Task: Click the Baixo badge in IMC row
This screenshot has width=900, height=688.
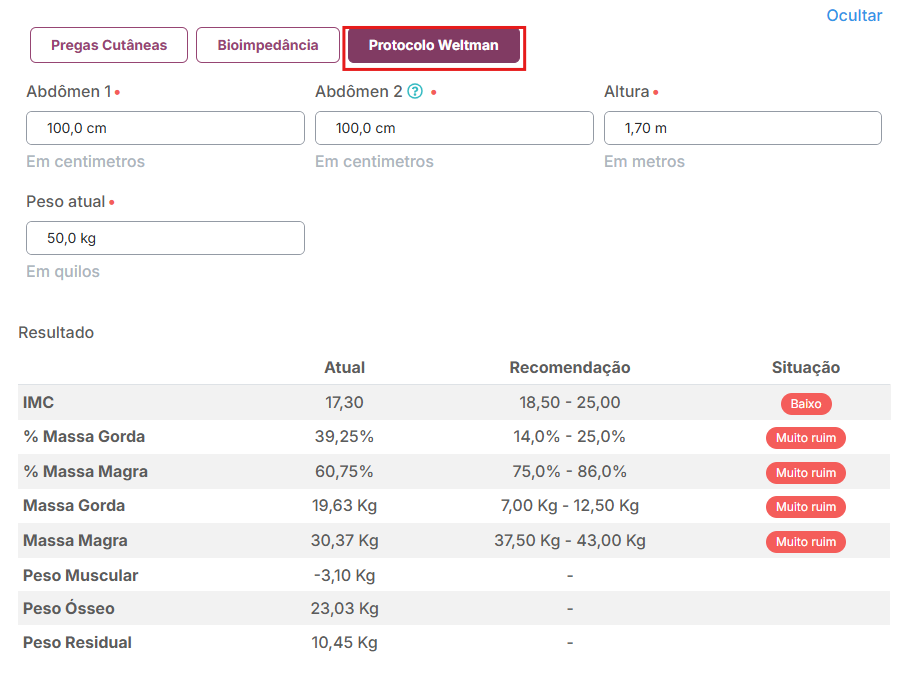Action: pyautogui.click(x=806, y=403)
